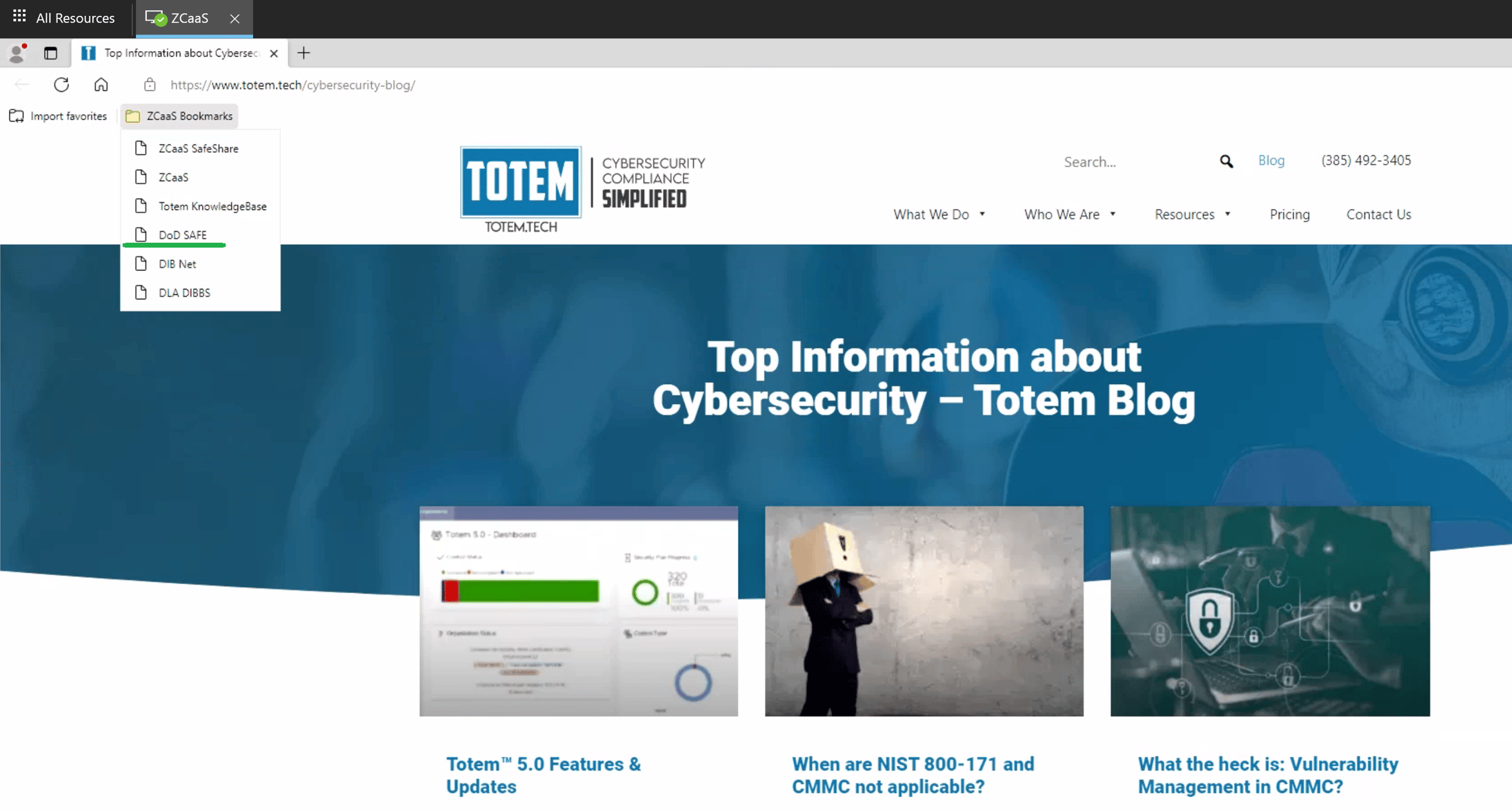Expand the Who We Are menu
The height and width of the screenshot is (811, 1512).
coord(1070,214)
